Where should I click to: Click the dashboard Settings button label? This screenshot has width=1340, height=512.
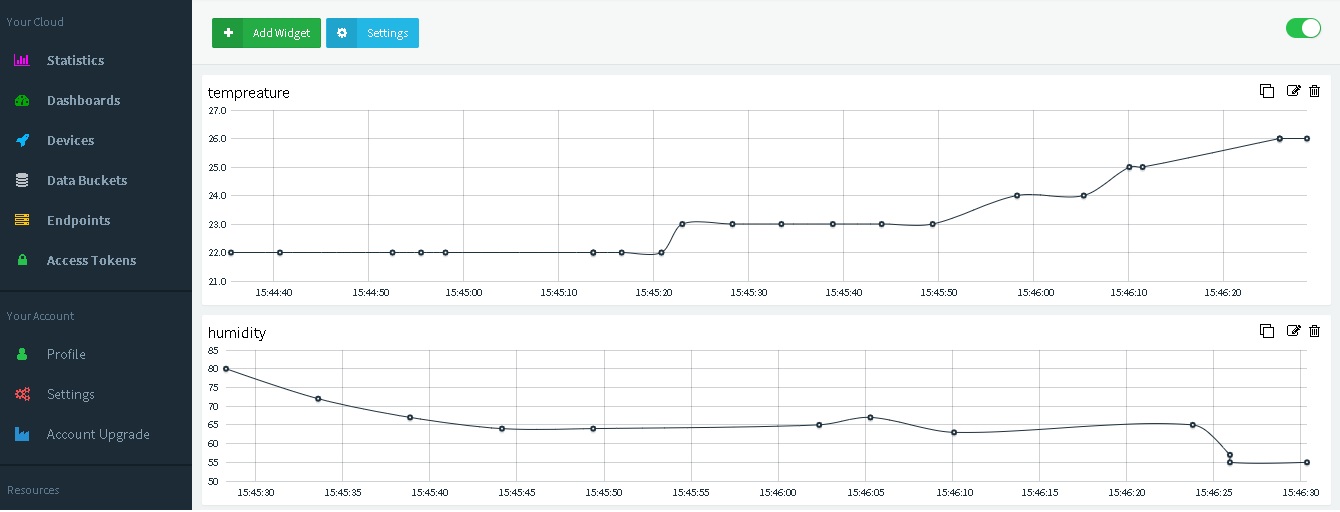387,33
